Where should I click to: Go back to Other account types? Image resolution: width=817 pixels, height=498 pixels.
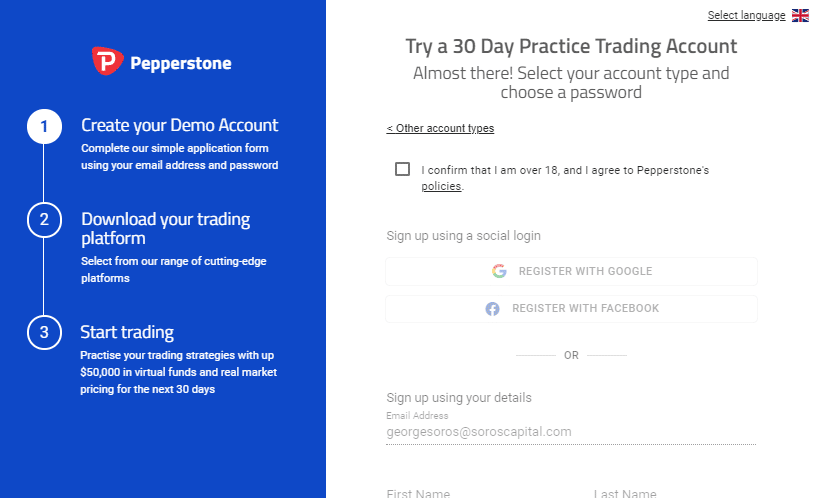pyautogui.click(x=440, y=128)
